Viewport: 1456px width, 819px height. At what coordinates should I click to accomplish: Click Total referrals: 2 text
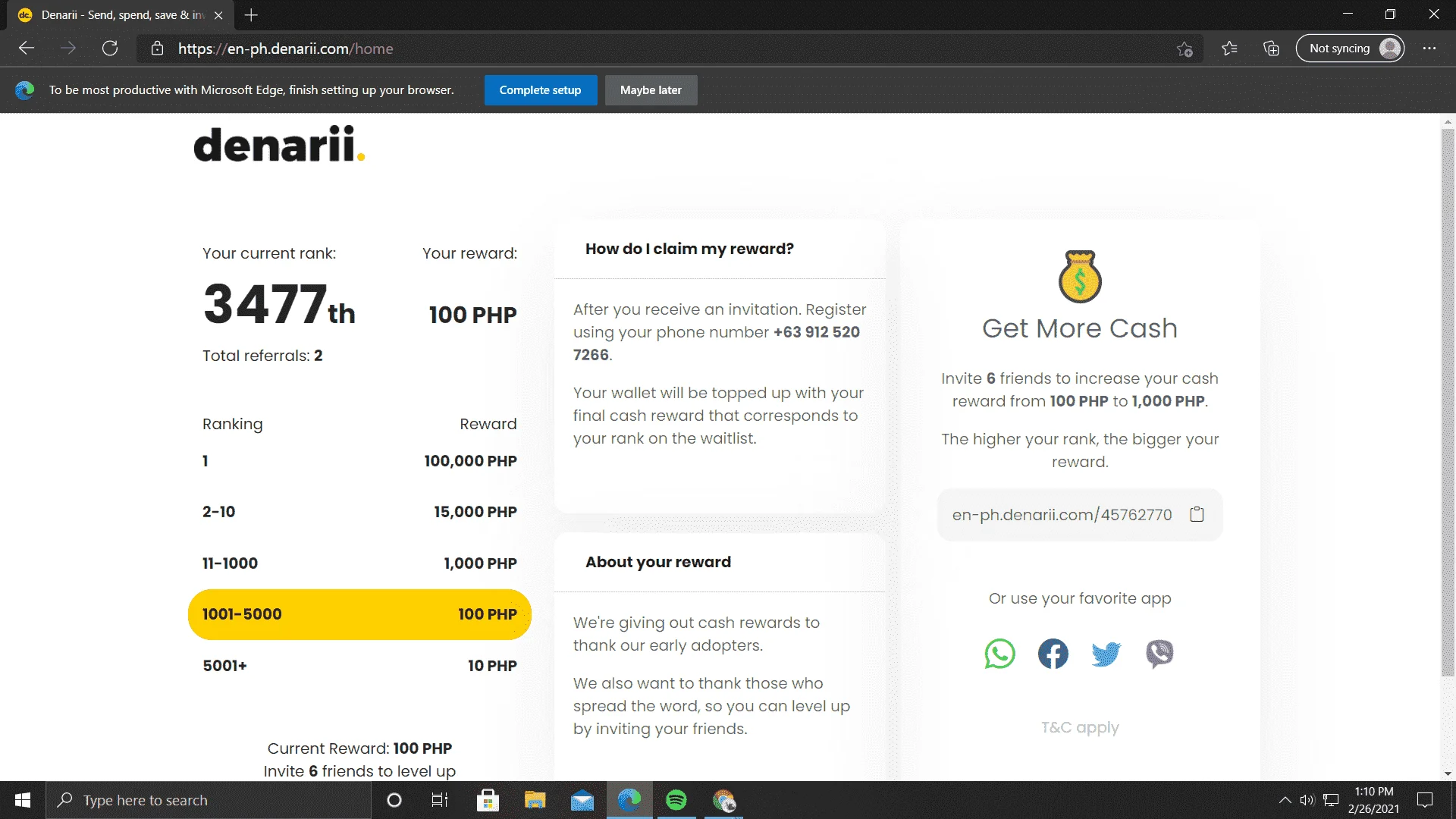point(262,356)
